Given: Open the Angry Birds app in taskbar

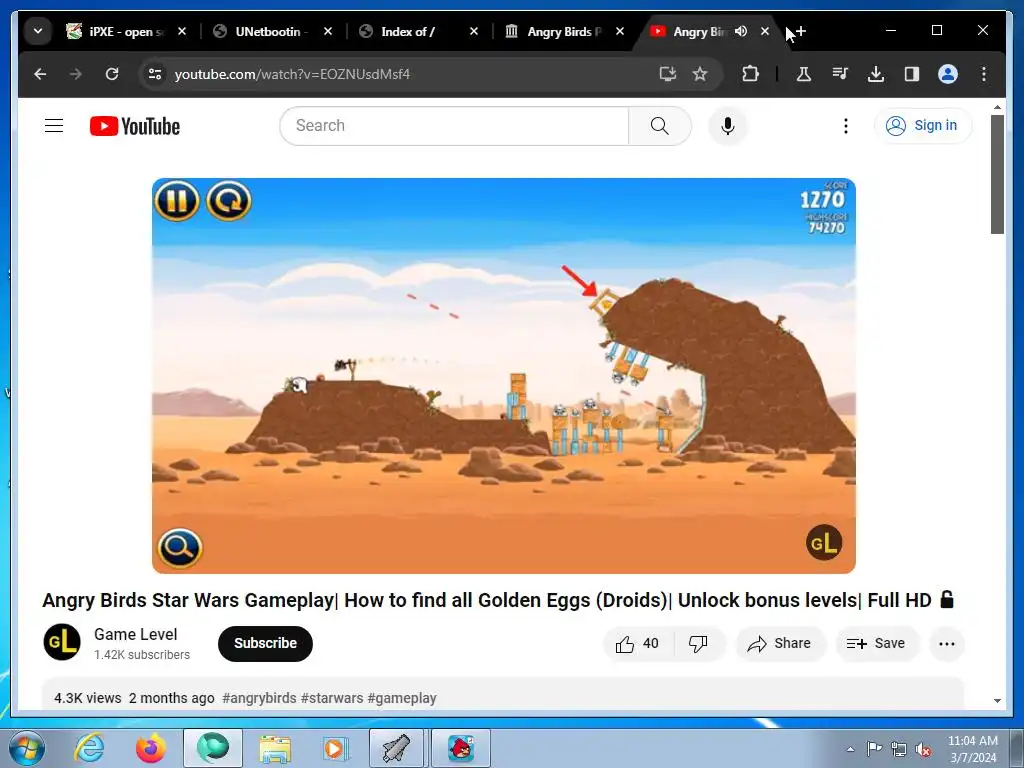Looking at the screenshot, I should (x=461, y=748).
